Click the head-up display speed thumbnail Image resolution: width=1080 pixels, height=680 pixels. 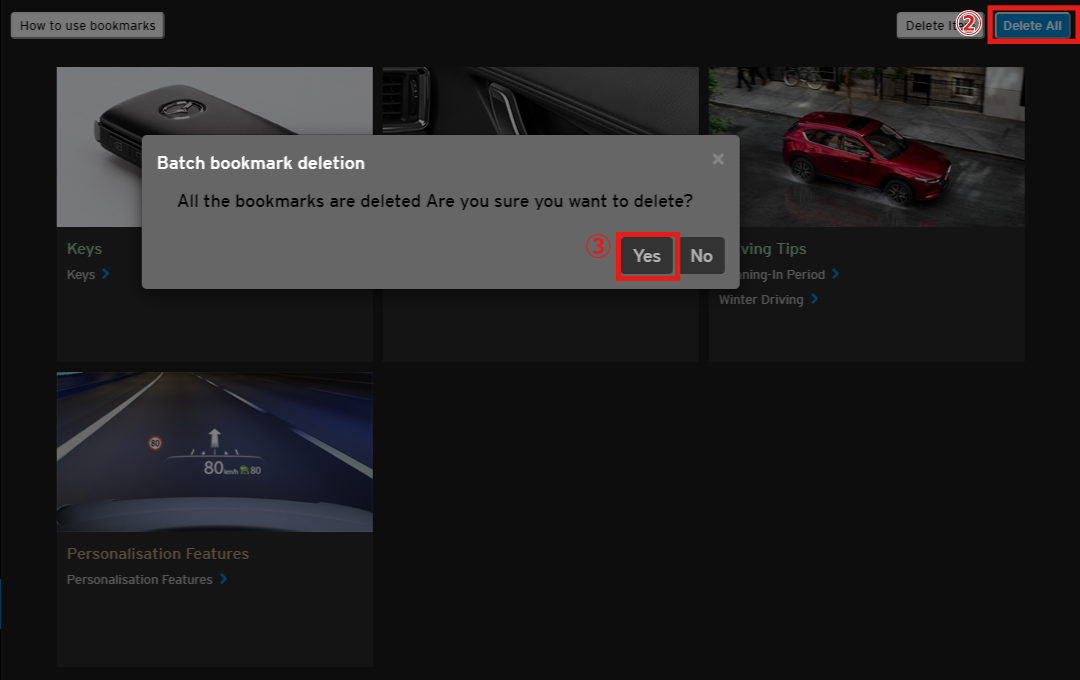pyautogui.click(x=214, y=452)
